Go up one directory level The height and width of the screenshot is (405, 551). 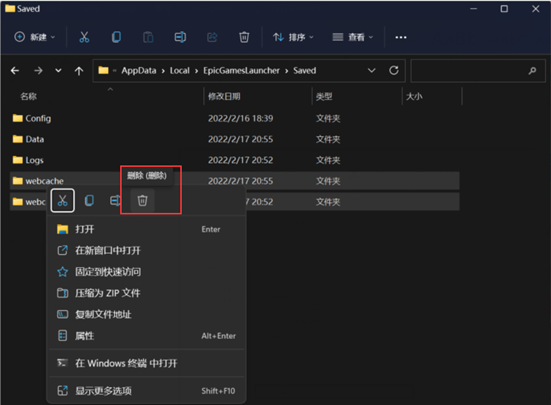tap(79, 71)
